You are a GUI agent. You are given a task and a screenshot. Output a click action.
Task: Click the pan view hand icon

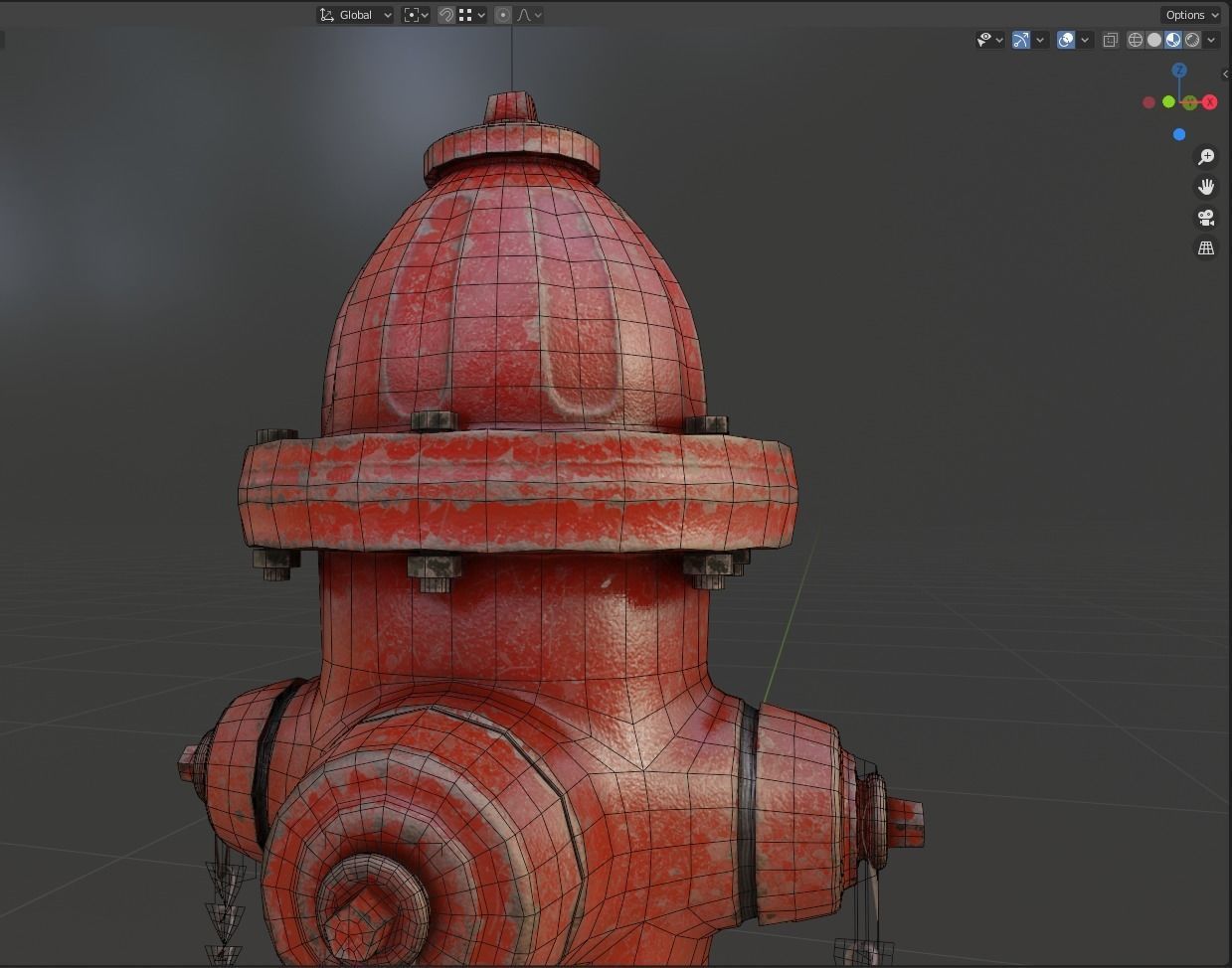click(x=1206, y=187)
